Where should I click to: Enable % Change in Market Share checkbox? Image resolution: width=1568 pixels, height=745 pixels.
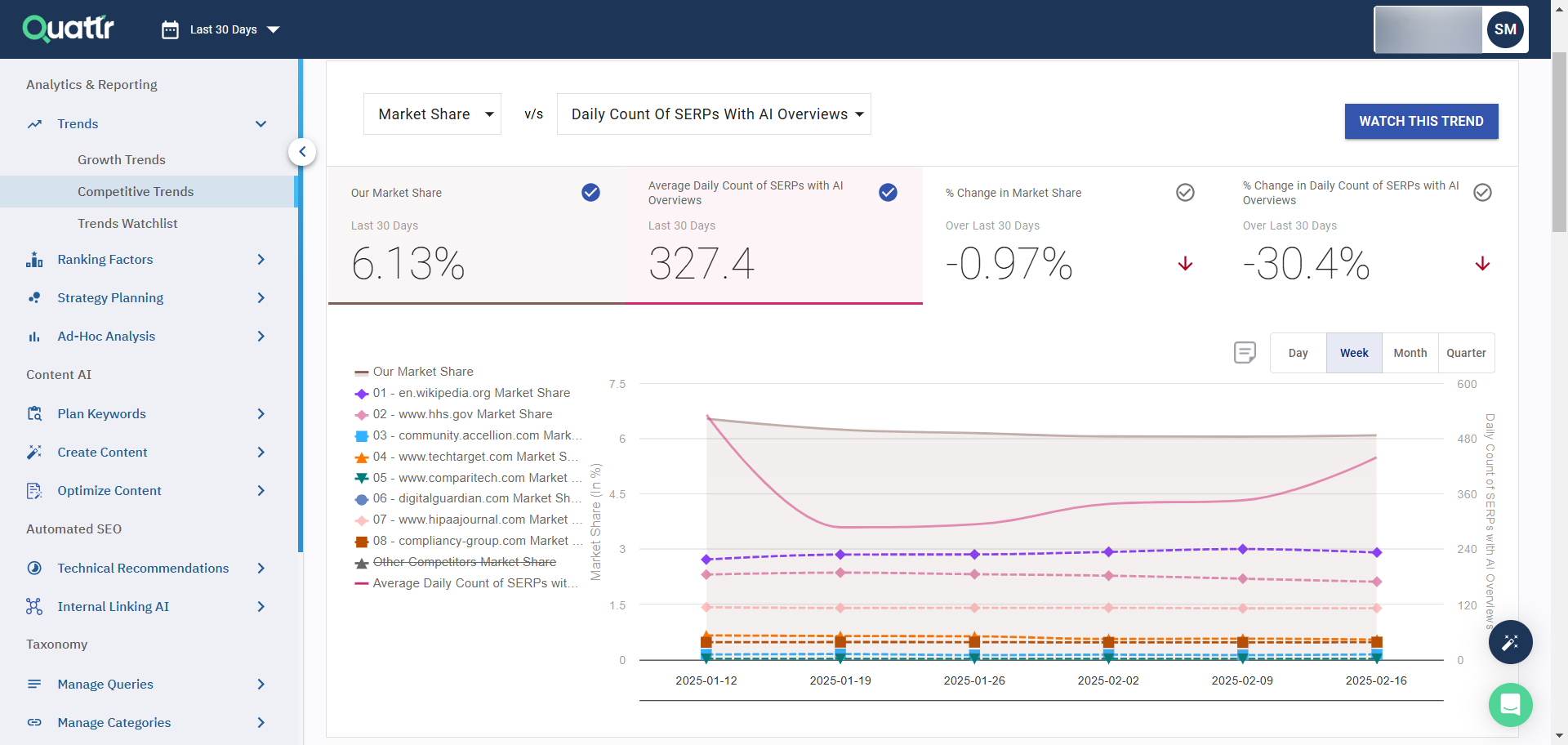point(1185,193)
